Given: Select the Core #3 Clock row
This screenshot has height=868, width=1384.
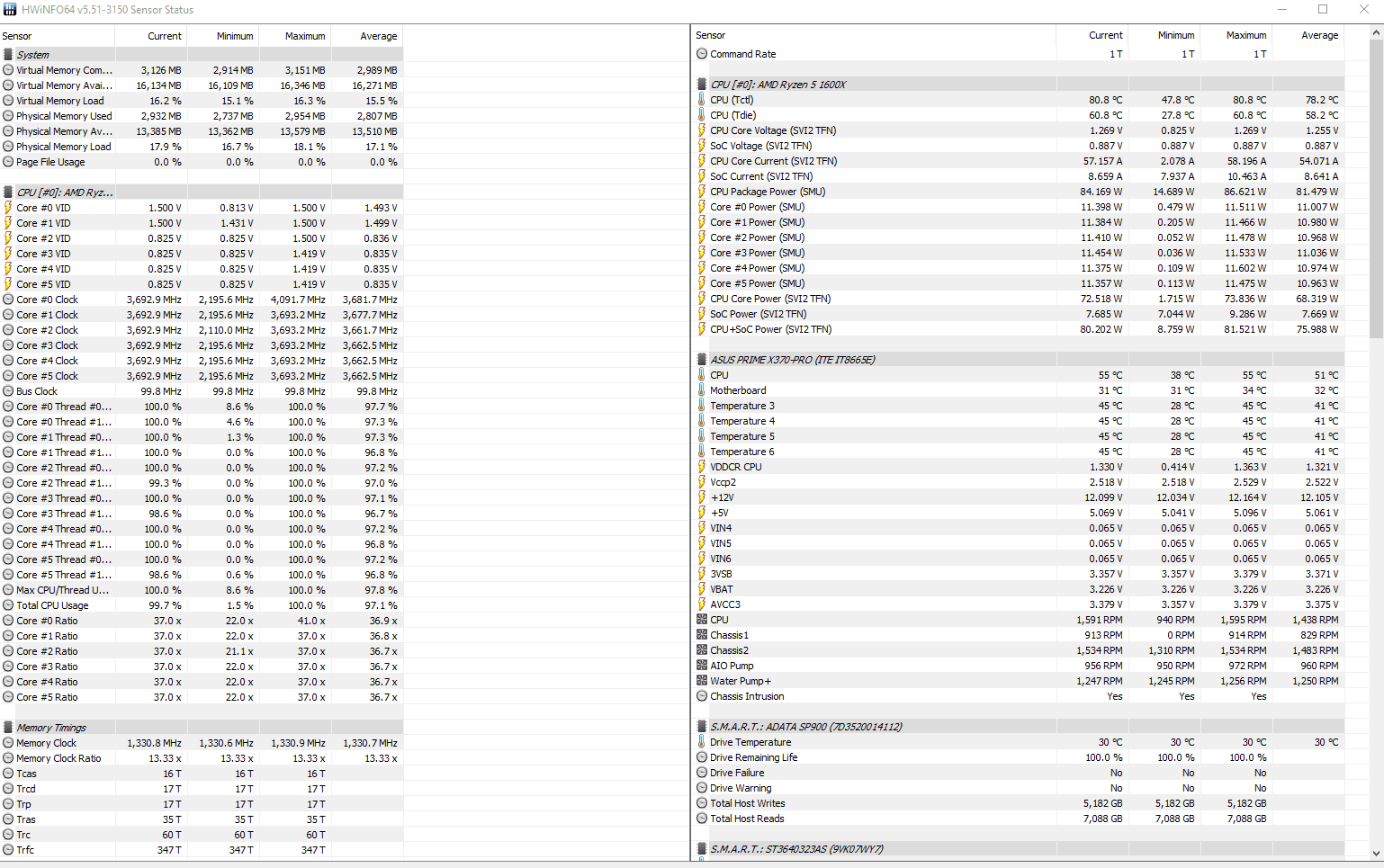Looking at the screenshot, I should pyautogui.click(x=202, y=345).
